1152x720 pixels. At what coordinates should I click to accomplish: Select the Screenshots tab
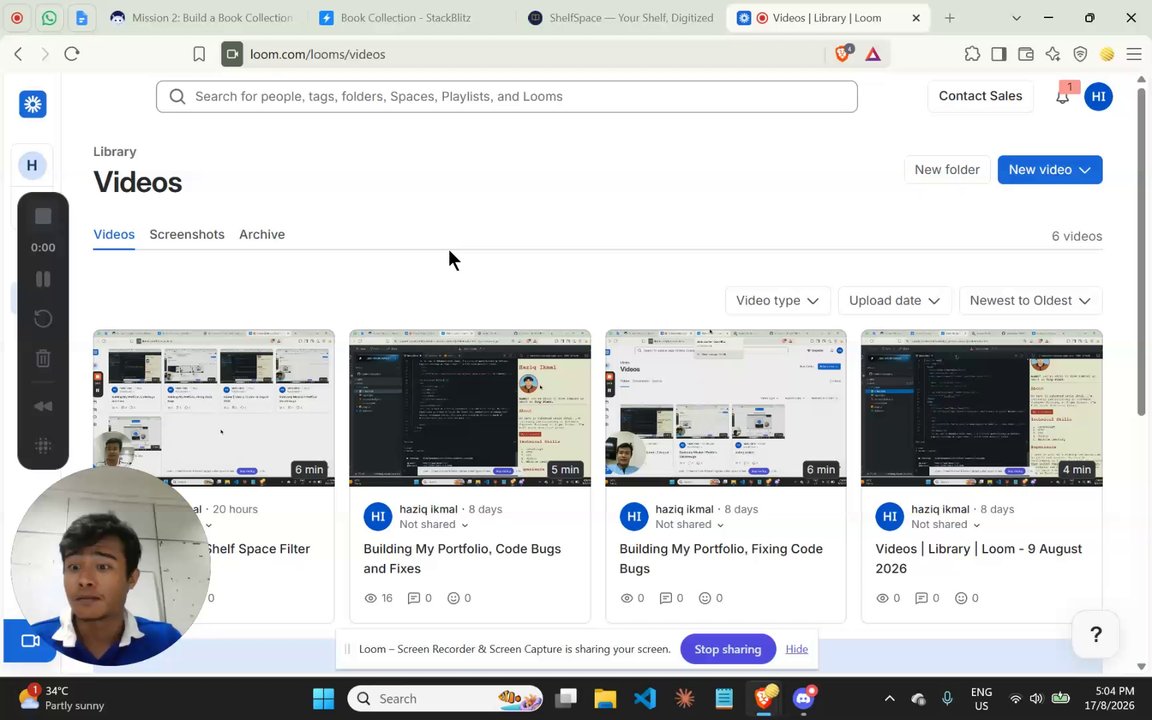tap(187, 234)
